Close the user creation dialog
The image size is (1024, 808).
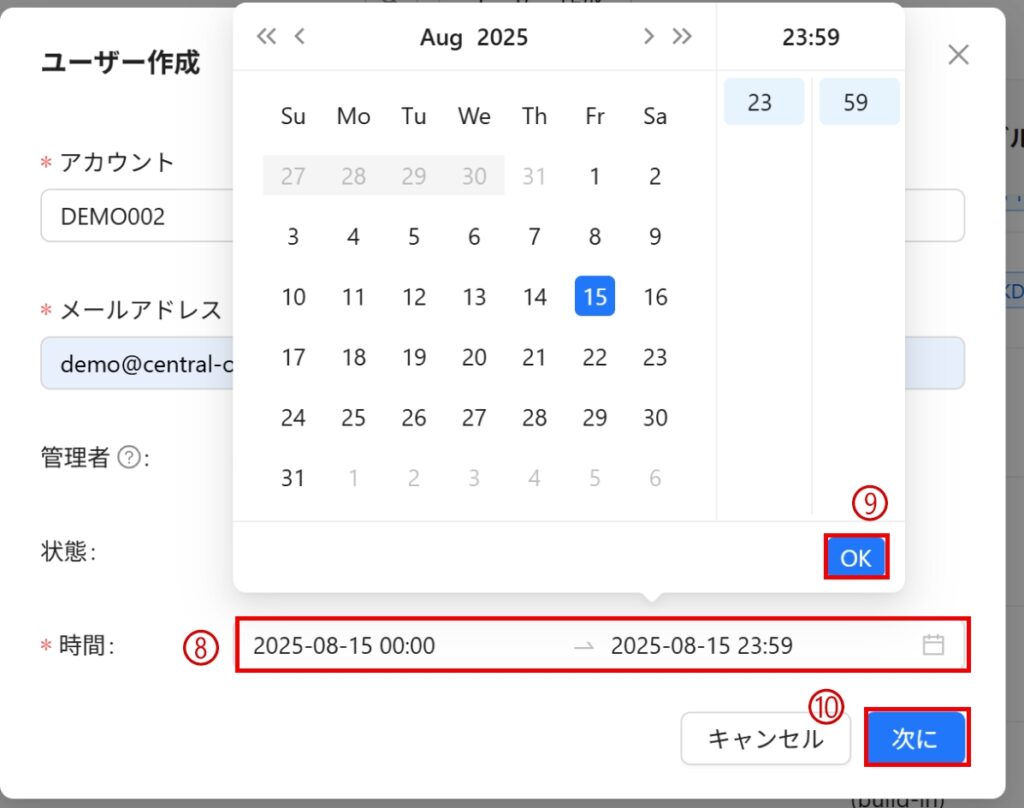958,55
